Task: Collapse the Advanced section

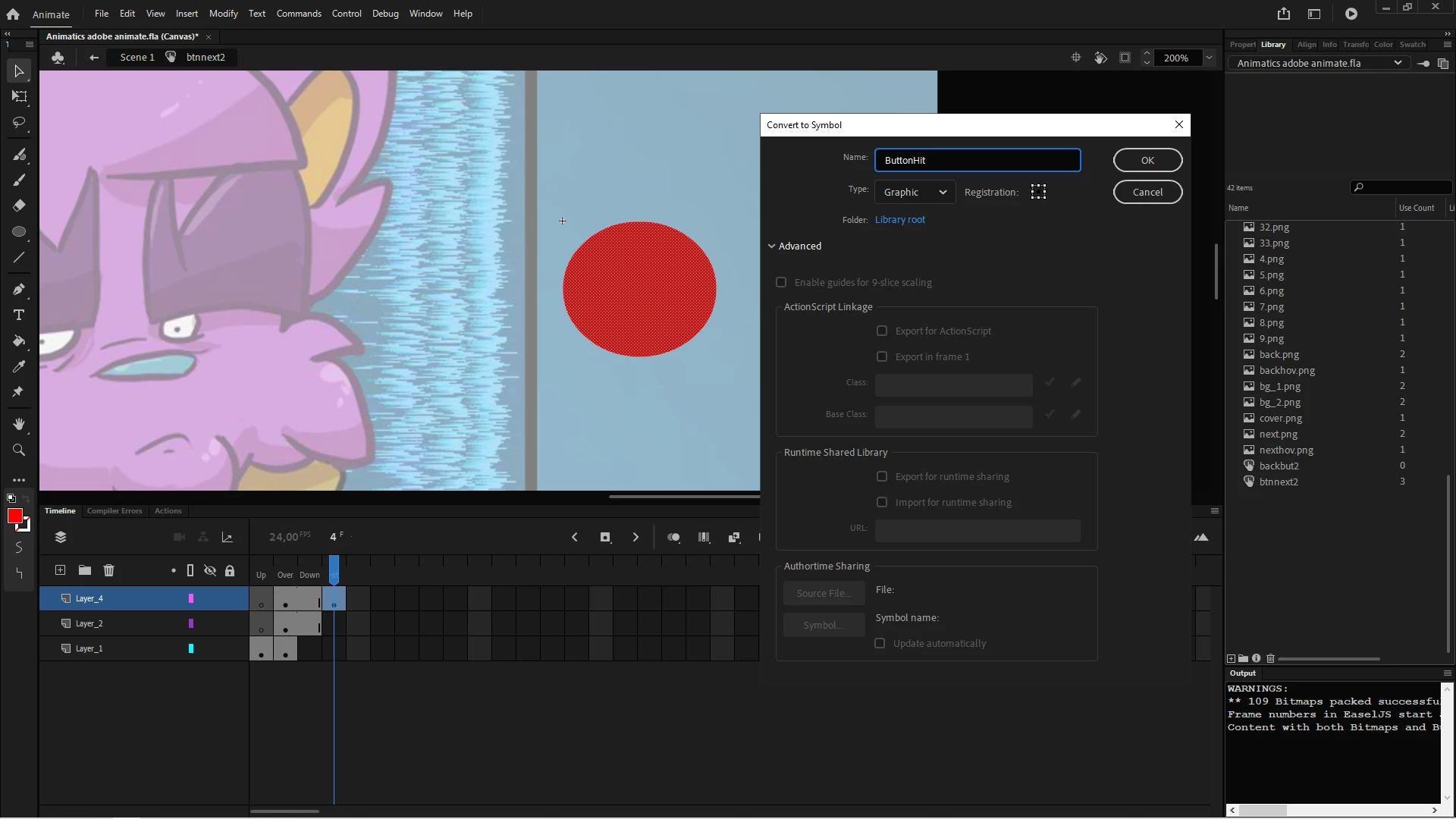Action: pos(772,246)
